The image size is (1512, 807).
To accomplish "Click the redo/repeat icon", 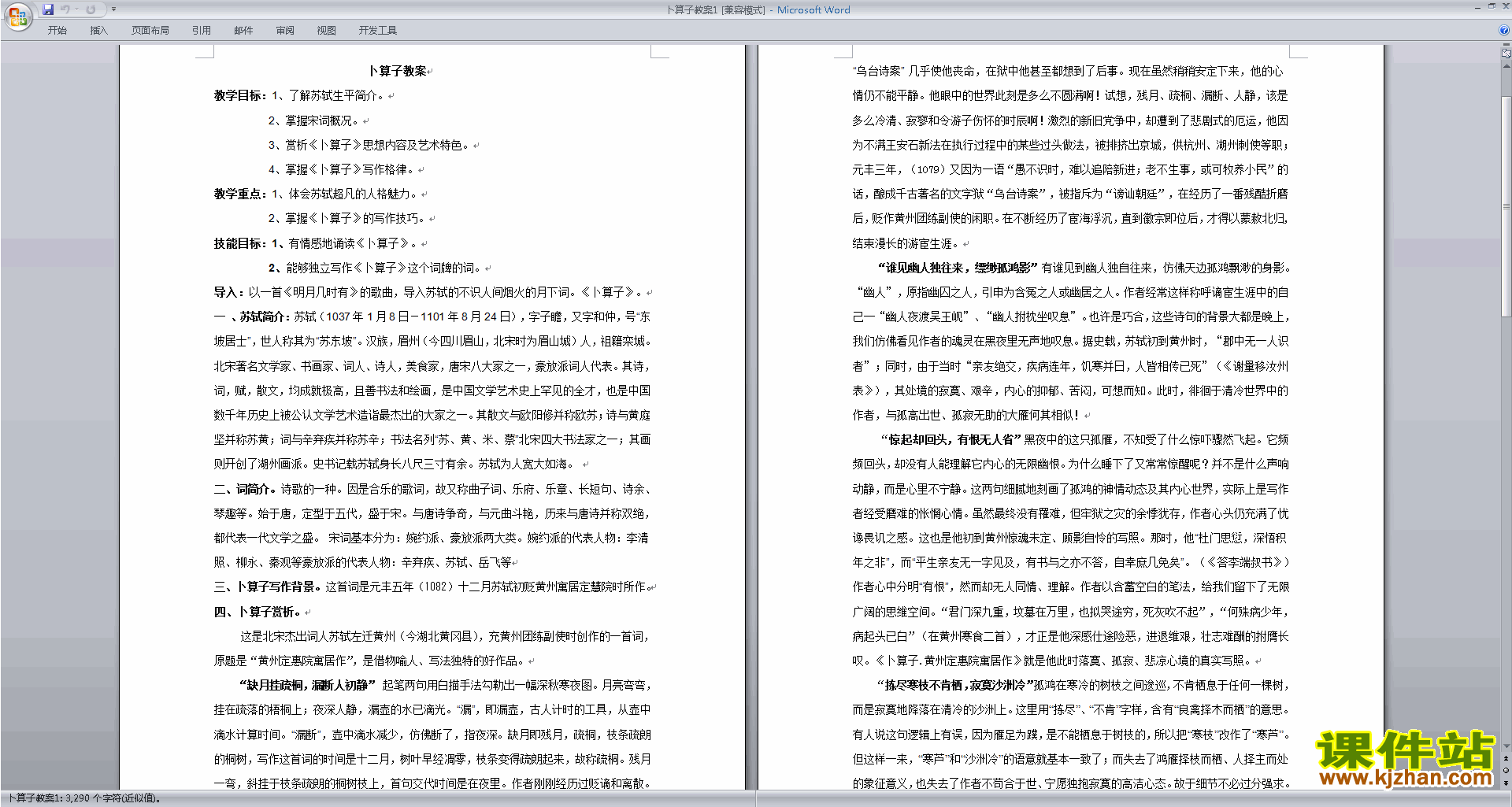I will pos(91,9).
